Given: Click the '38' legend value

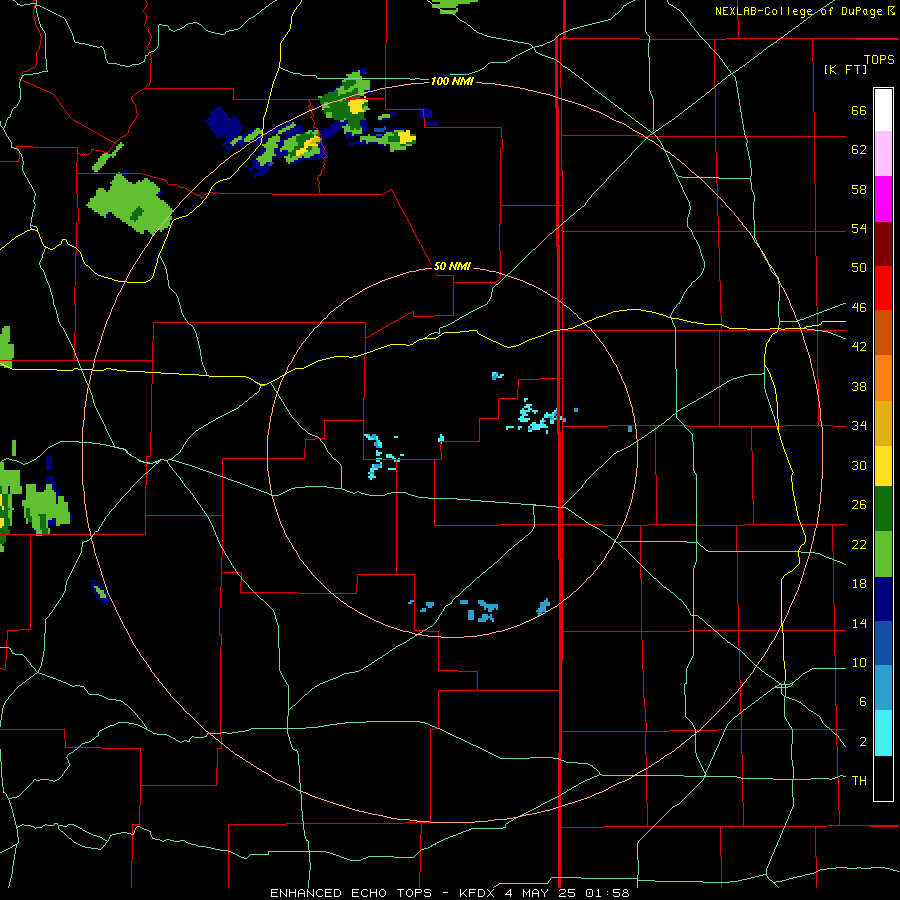Looking at the screenshot, I should pos(859,386).
